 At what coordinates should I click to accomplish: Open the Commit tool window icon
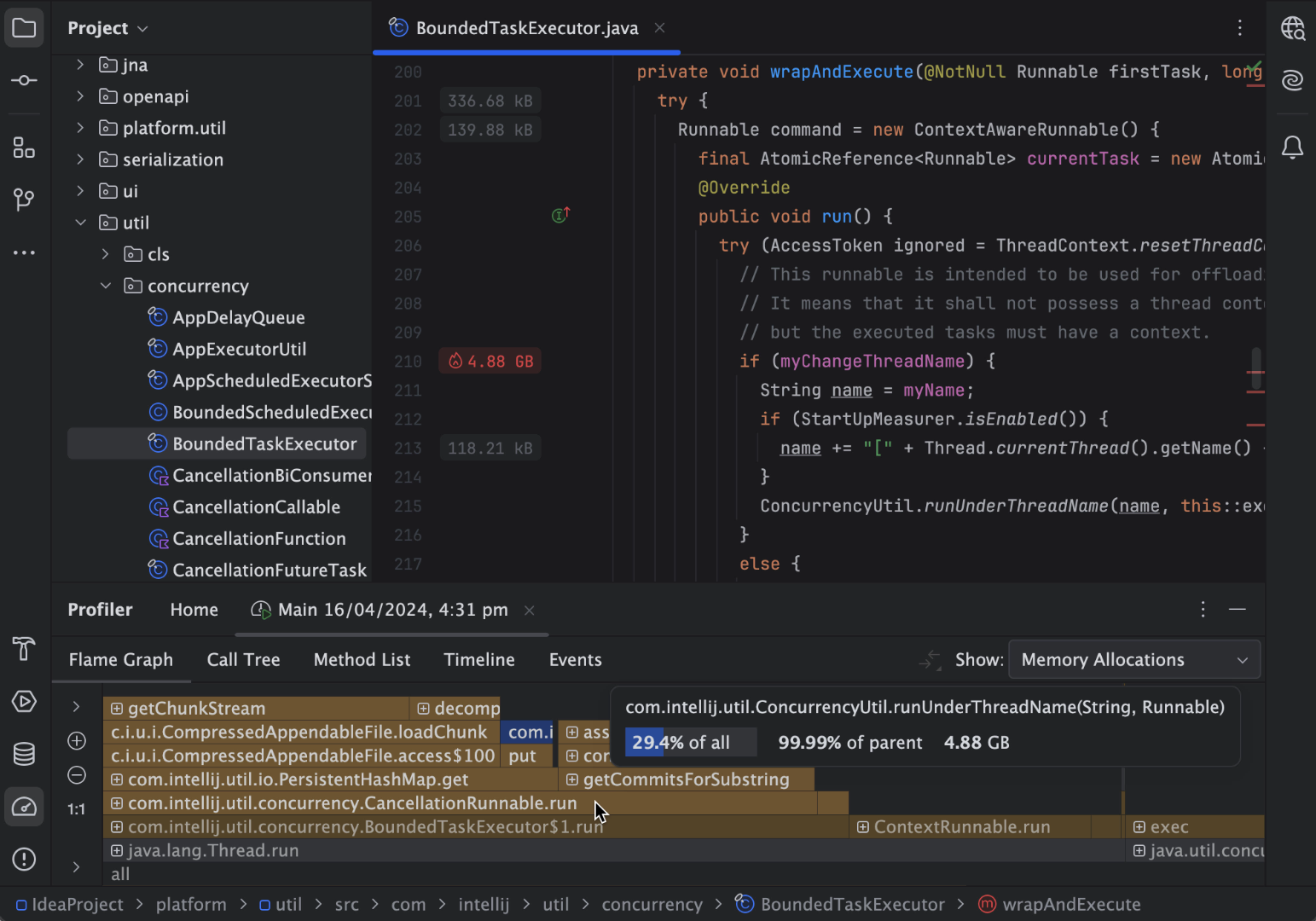[24, 80]
